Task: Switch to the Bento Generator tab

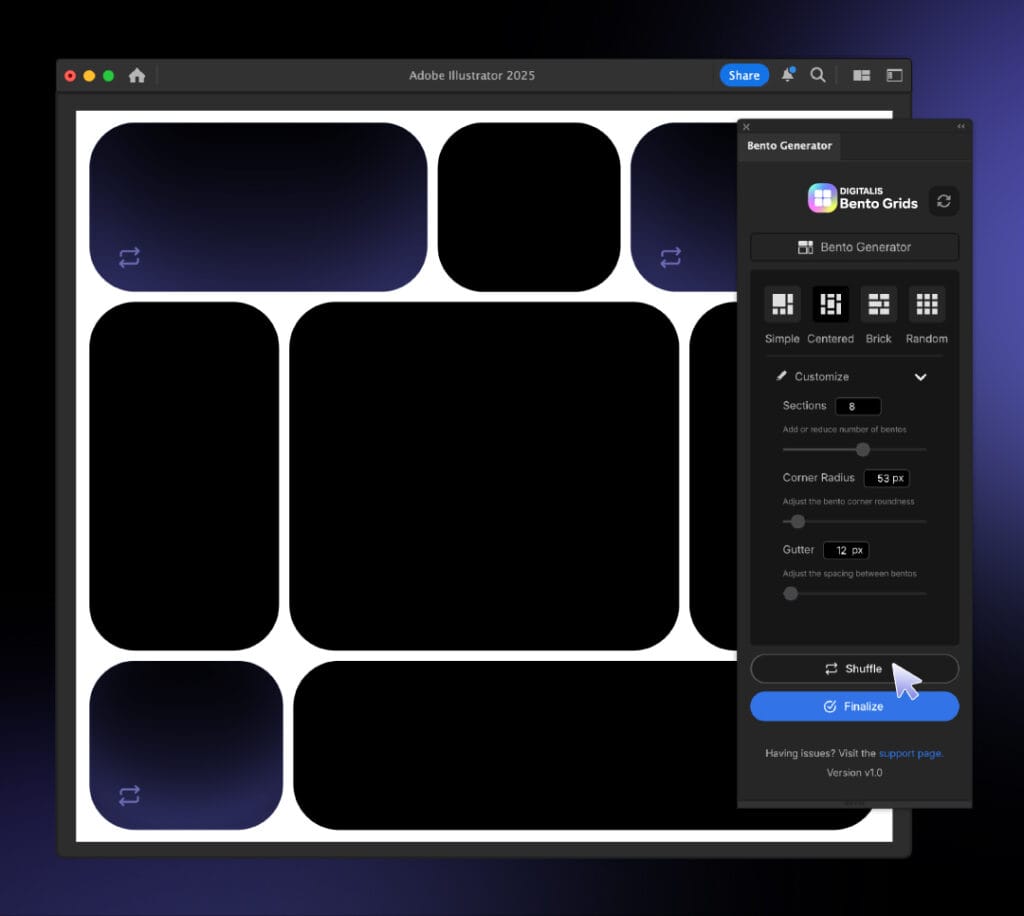Action: (x=789, y=146)
